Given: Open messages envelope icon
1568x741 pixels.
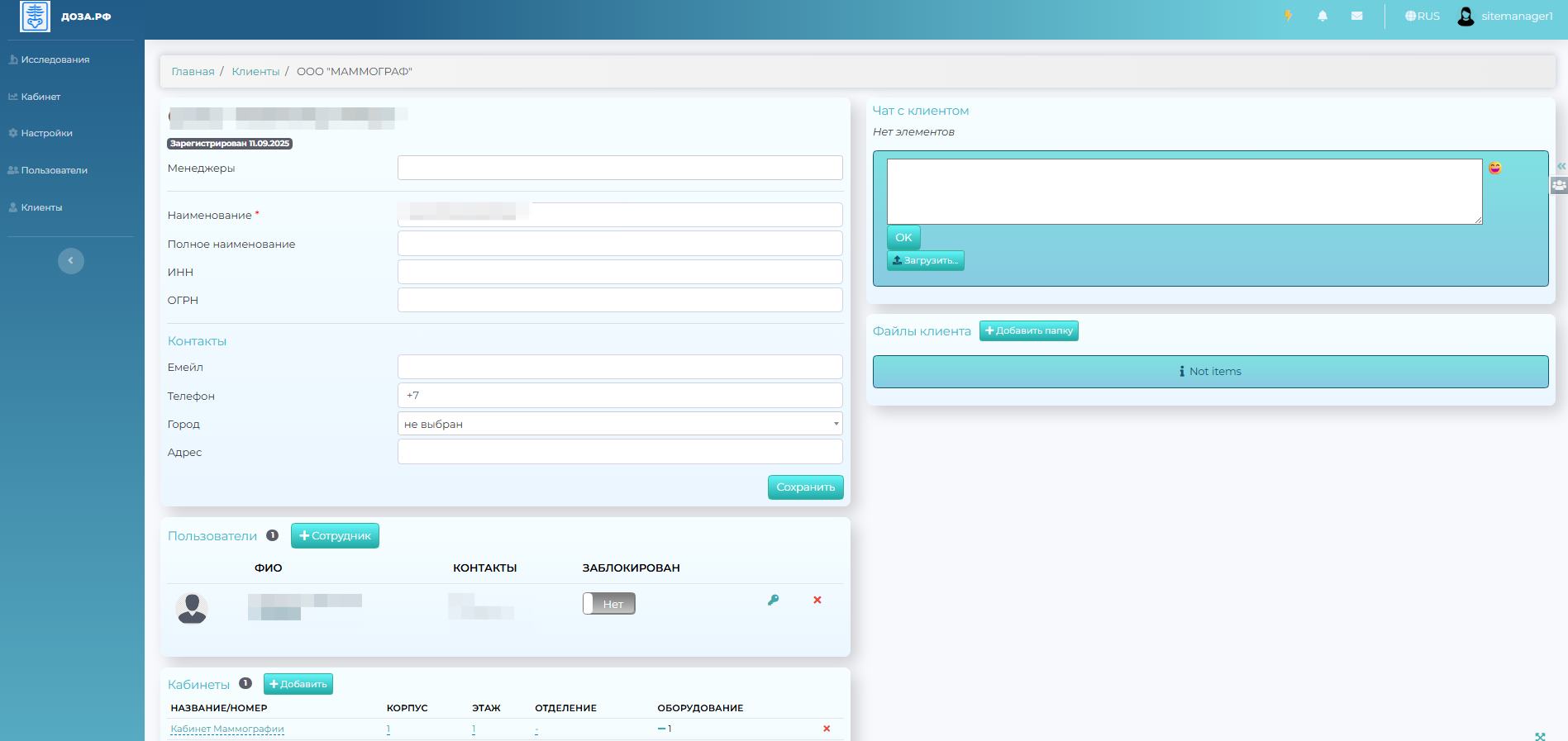Looking at the screenshot, I should pos(1356,16).
